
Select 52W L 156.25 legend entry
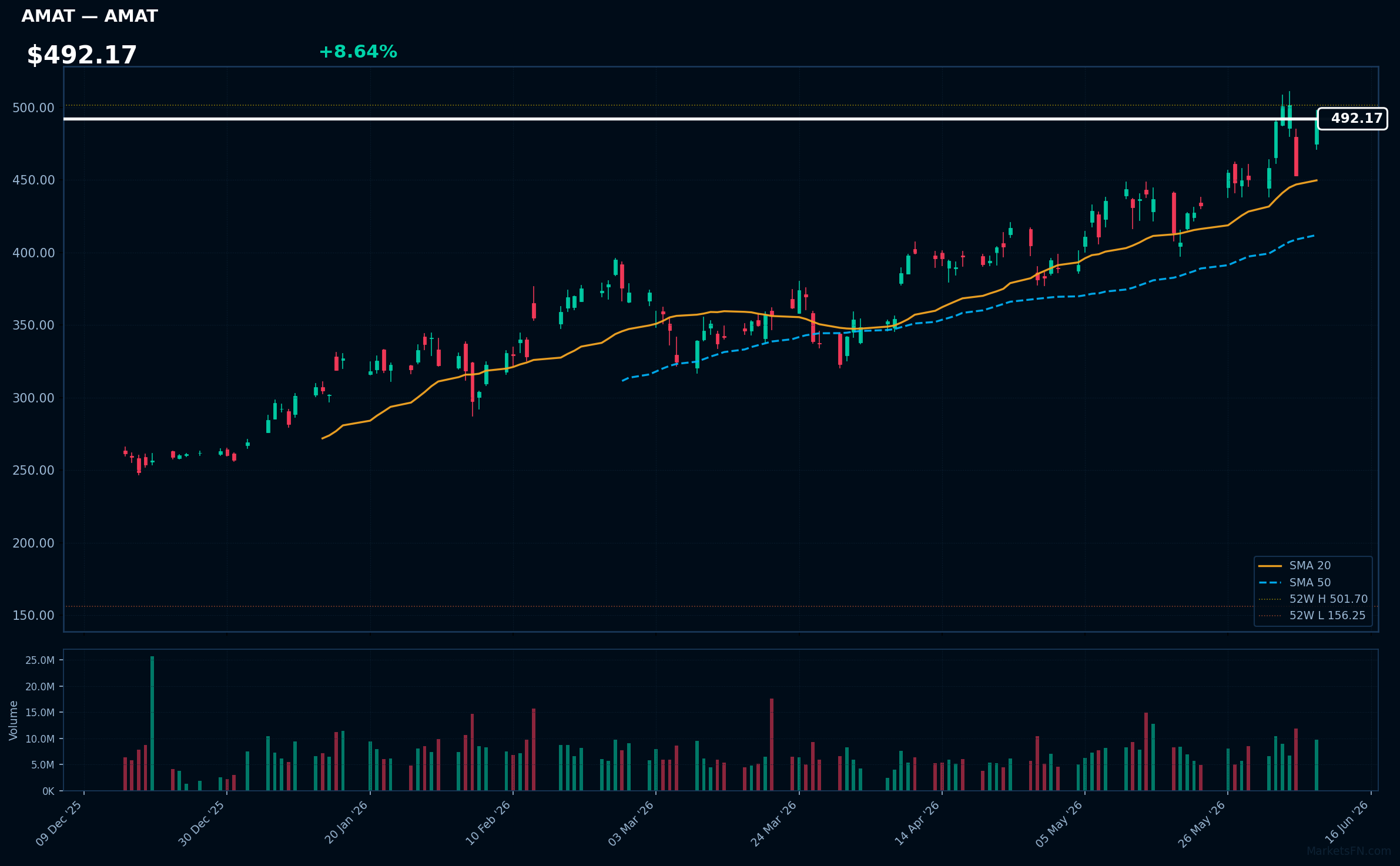tap(1312, 616)
